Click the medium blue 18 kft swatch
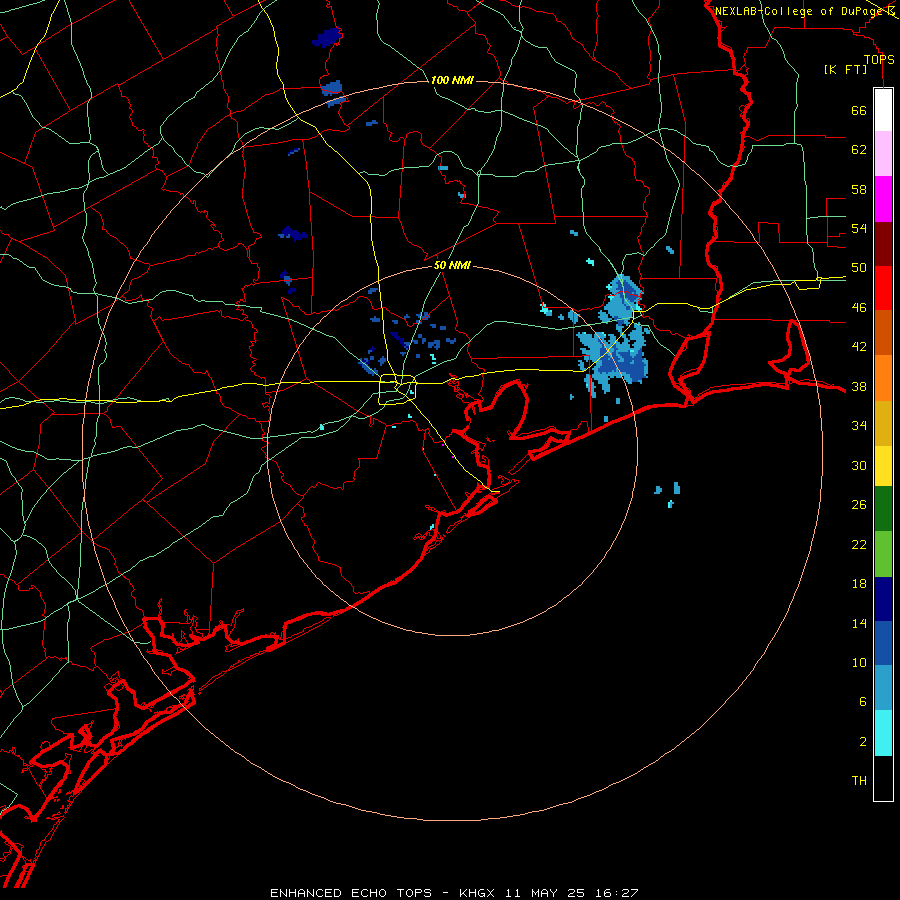Viewport: 900px width, 900px height. 883,643
